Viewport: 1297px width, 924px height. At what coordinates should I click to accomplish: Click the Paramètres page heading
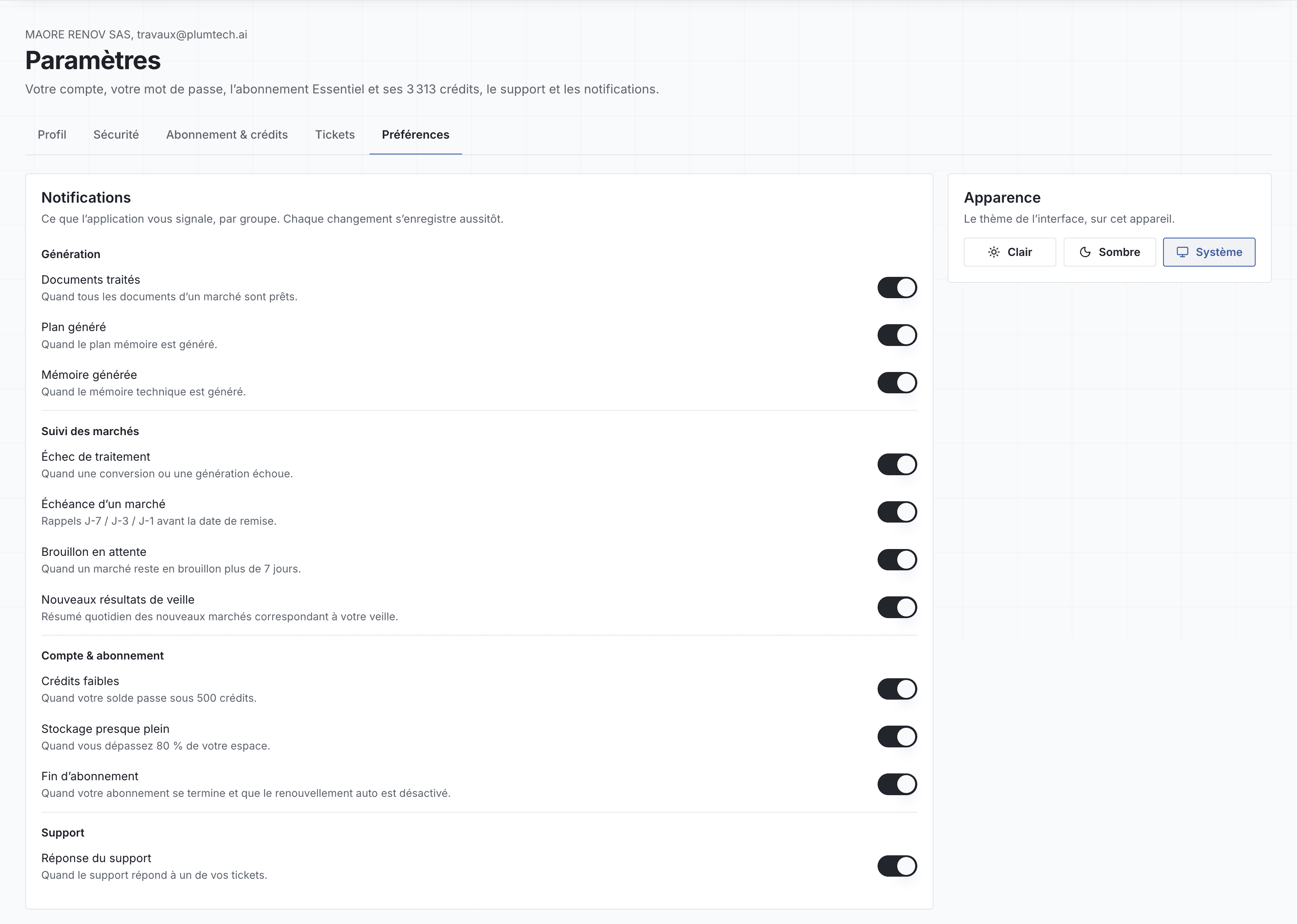coord(93,60)
